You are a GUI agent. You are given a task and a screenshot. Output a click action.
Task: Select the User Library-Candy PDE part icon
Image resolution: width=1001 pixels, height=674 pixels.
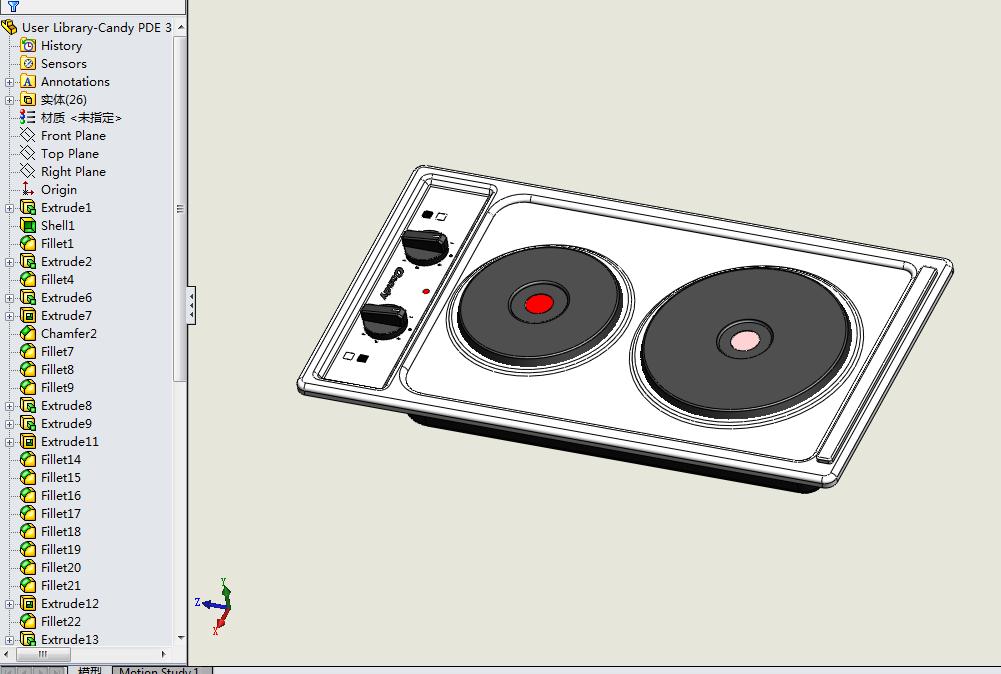click(9, 27)
